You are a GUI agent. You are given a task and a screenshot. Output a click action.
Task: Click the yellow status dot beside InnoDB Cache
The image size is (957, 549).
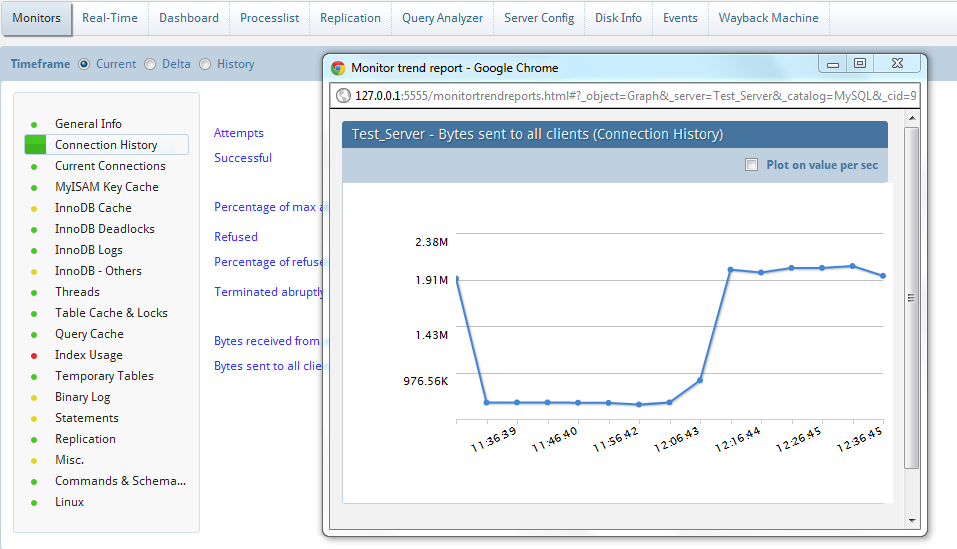click(34, 209)
